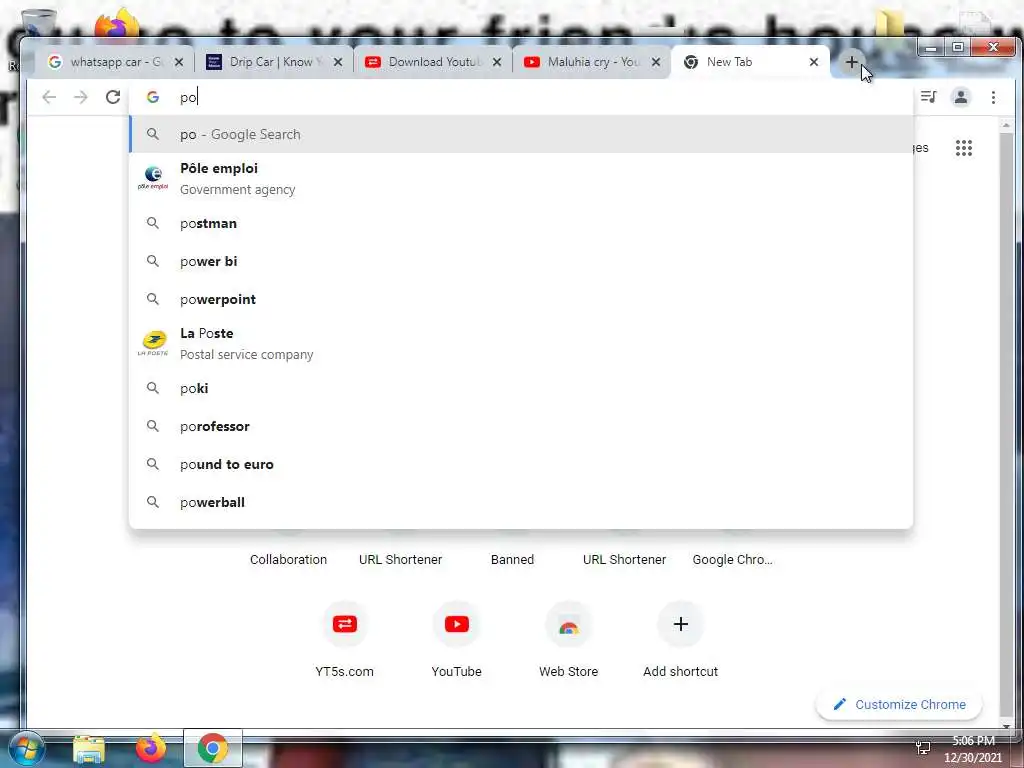Image resolution: width=1024 pixels, height=768 pixels.
Task: Open the media control playlist icon
Action: (x=928, y=97)
